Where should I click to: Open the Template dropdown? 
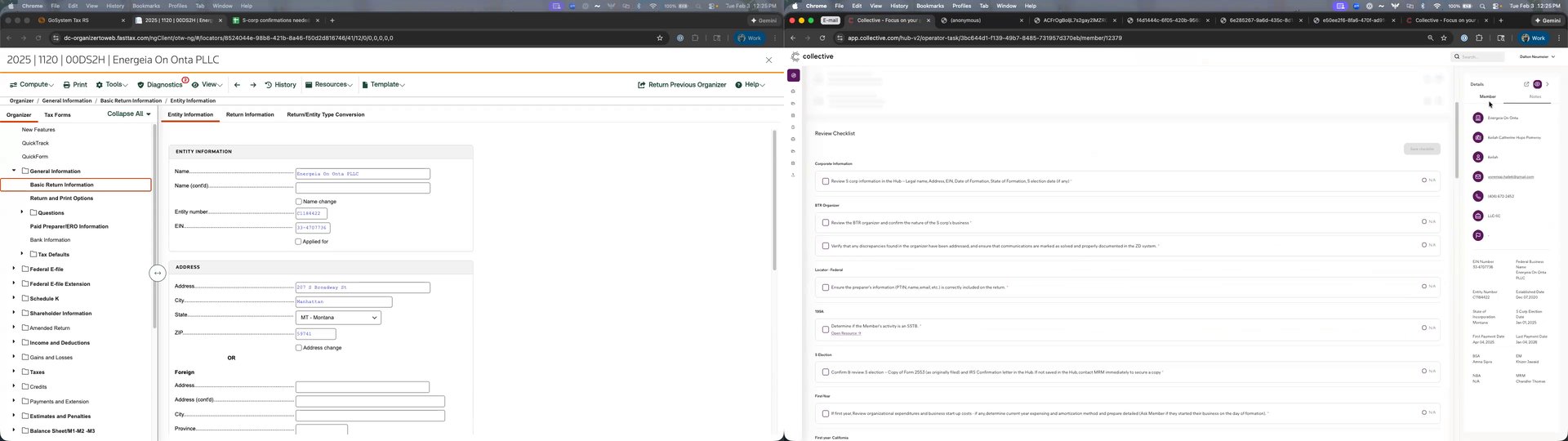(x=383, y=84)
